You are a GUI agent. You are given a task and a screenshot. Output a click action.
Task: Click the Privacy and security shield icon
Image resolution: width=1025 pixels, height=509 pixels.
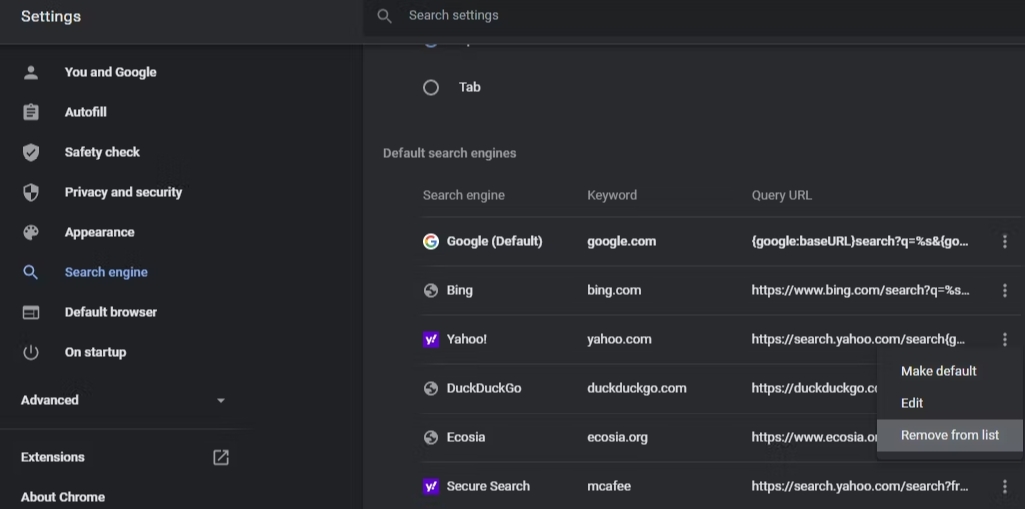click(x=31, y=192)
